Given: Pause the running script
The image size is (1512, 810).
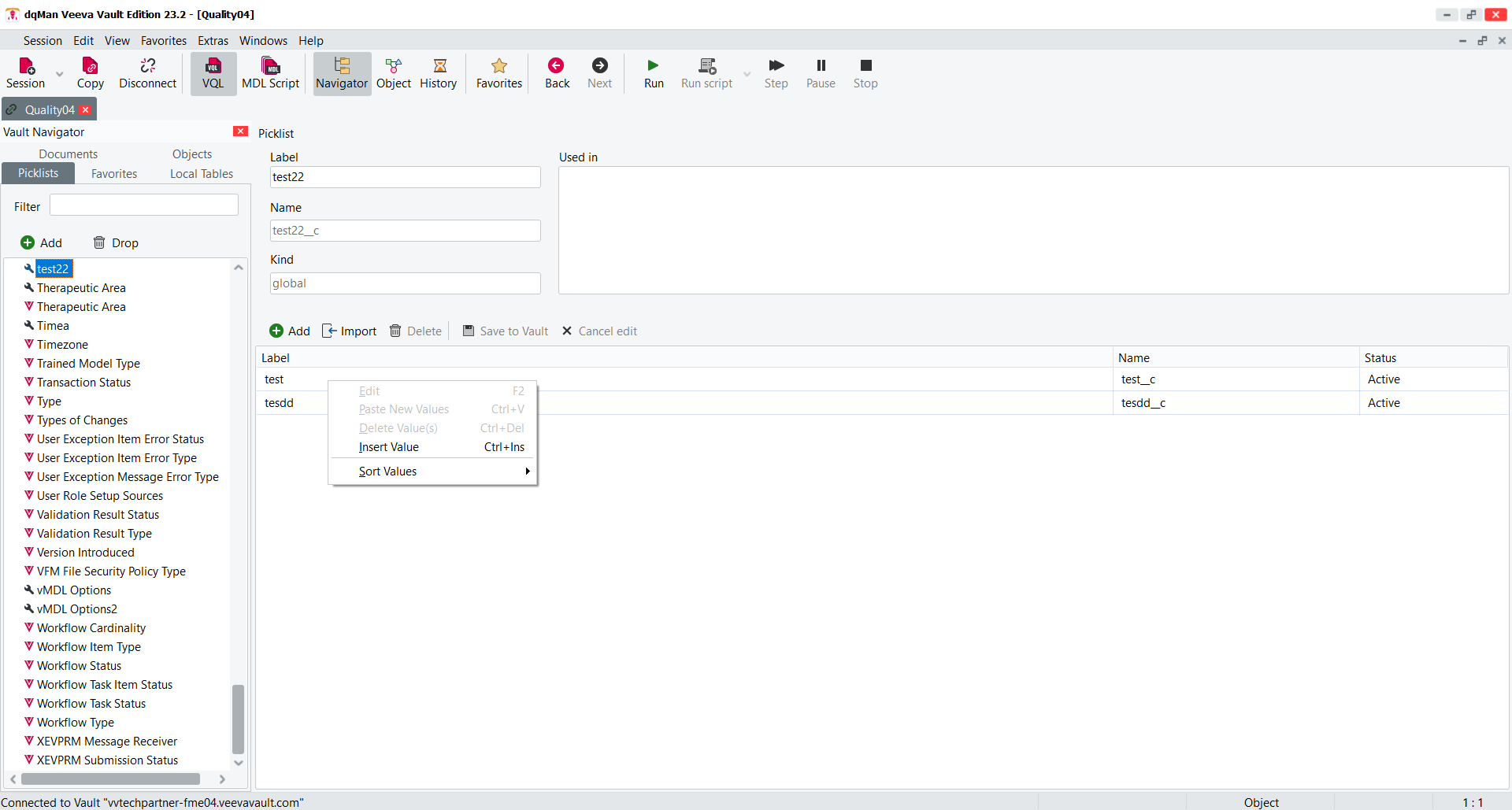Looking at the screenshot, I should tap(821, 73).
